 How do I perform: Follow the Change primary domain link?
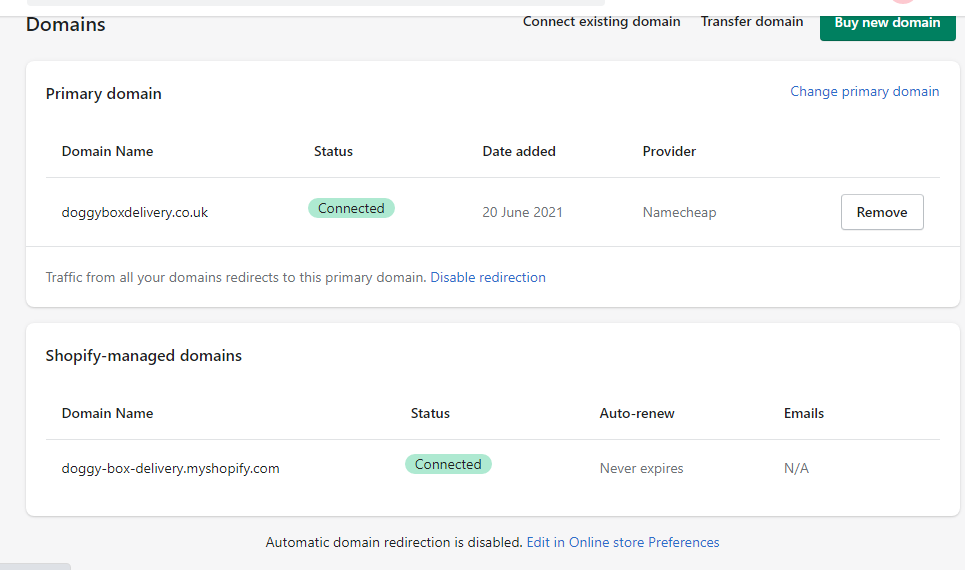(x=864, y=91)
